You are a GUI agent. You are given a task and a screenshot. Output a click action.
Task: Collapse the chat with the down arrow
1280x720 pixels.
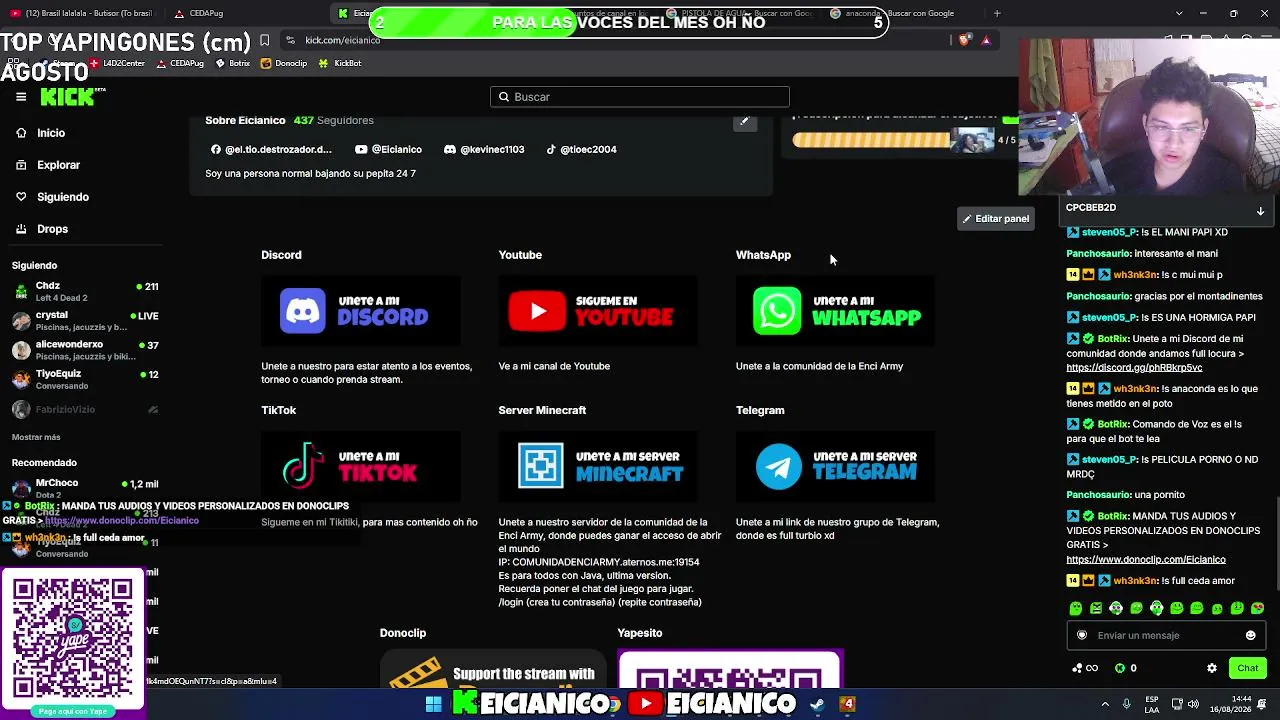point(1260,211)
